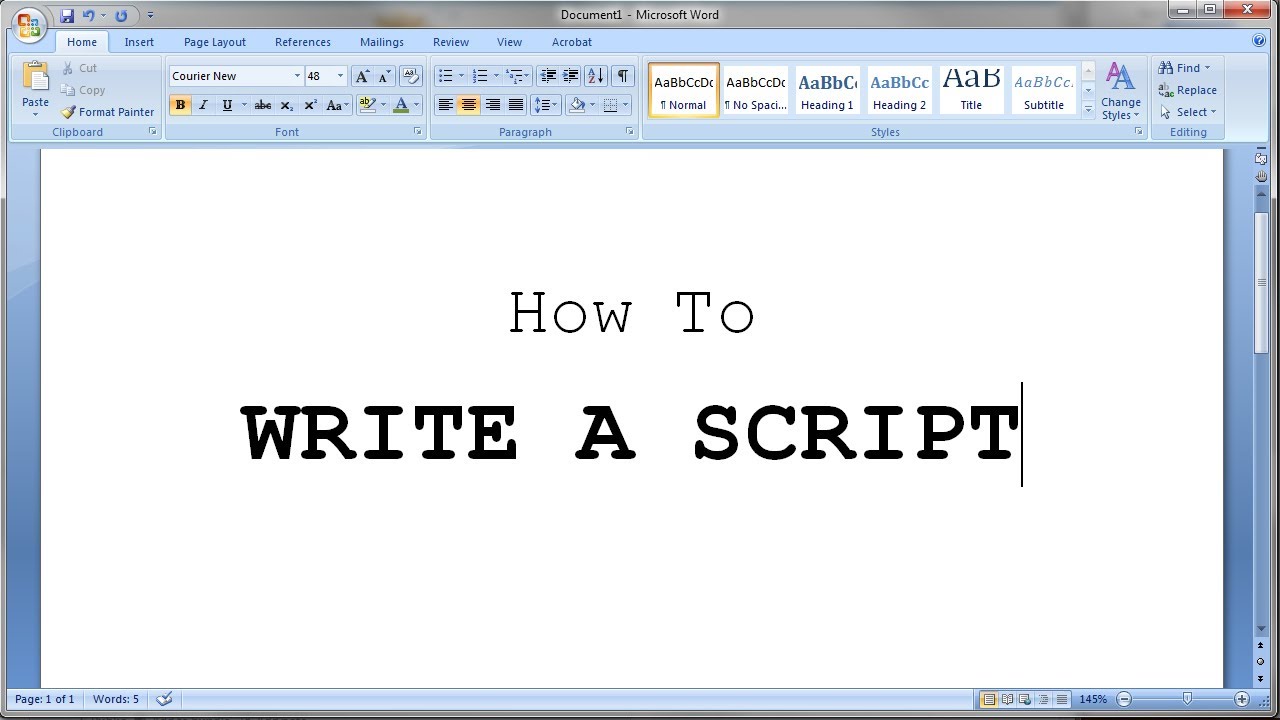The height and width of the screenshot is (720, 1280).
Task: Toggle Bold formatting off
Action: [180, 105]
